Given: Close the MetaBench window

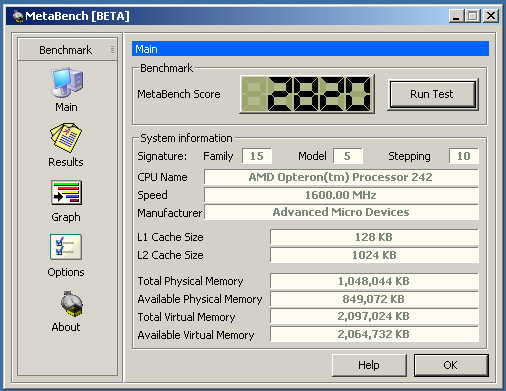Looking at the screenshot, I should [x=491, y=16].
